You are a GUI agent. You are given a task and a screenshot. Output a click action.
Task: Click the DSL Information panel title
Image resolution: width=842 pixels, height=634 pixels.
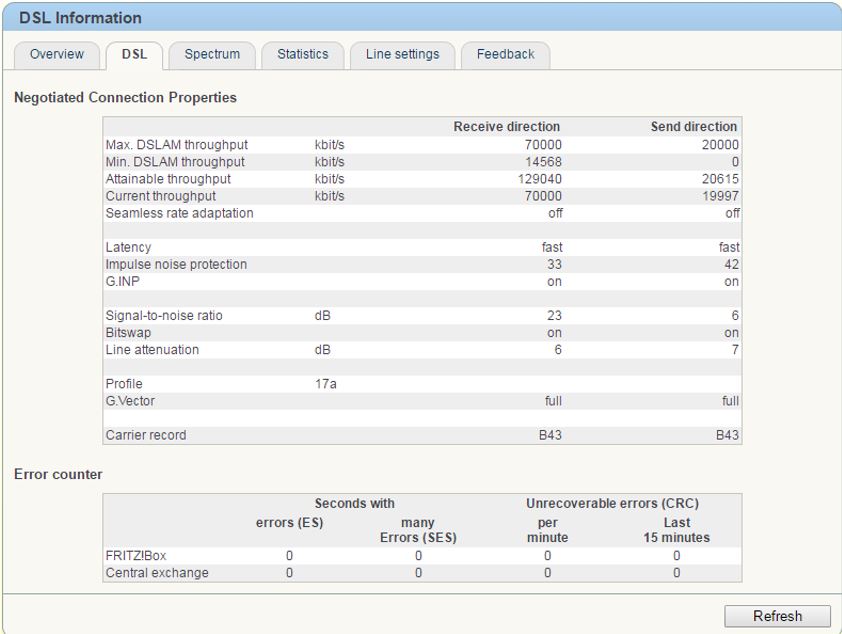coord(80,18)
